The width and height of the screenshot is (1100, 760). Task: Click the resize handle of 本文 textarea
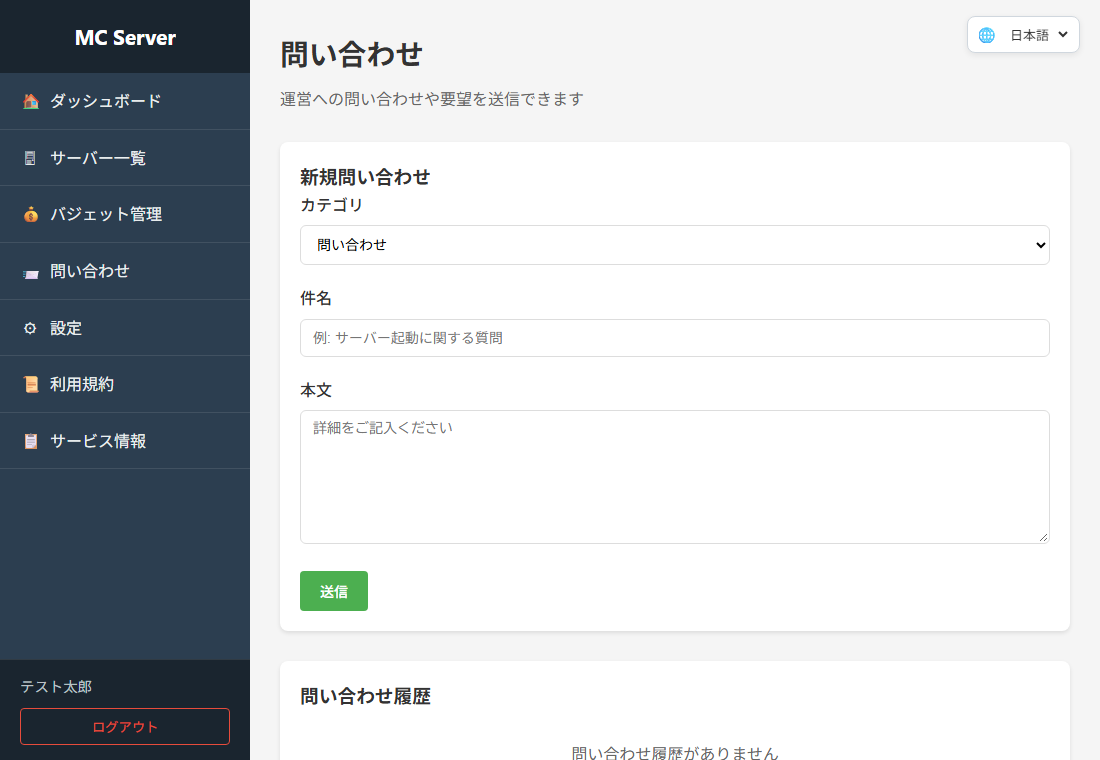[x=1043, y=538]
